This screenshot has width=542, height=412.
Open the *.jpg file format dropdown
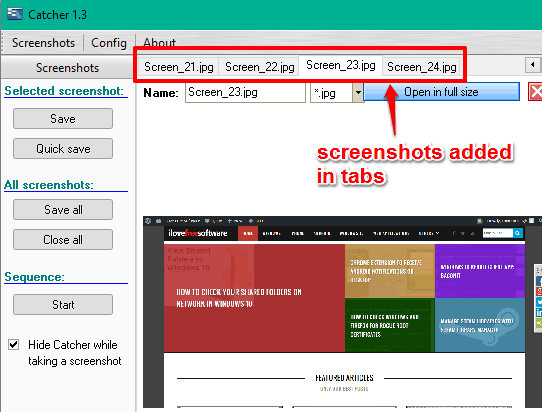point(358,93)
